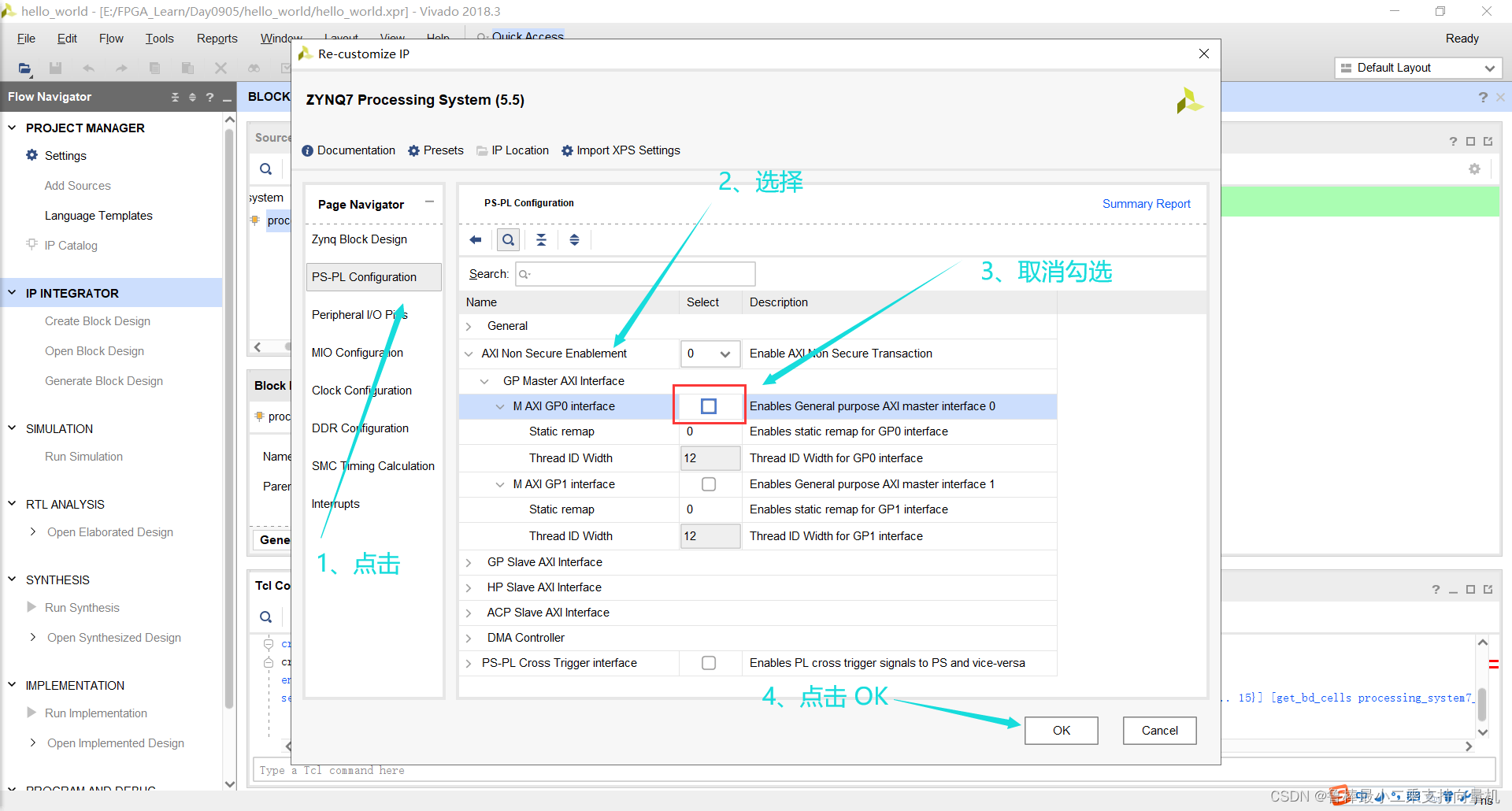
Task: Expand the HP Slave AXI Interface row
Action: tap(469, 587)
